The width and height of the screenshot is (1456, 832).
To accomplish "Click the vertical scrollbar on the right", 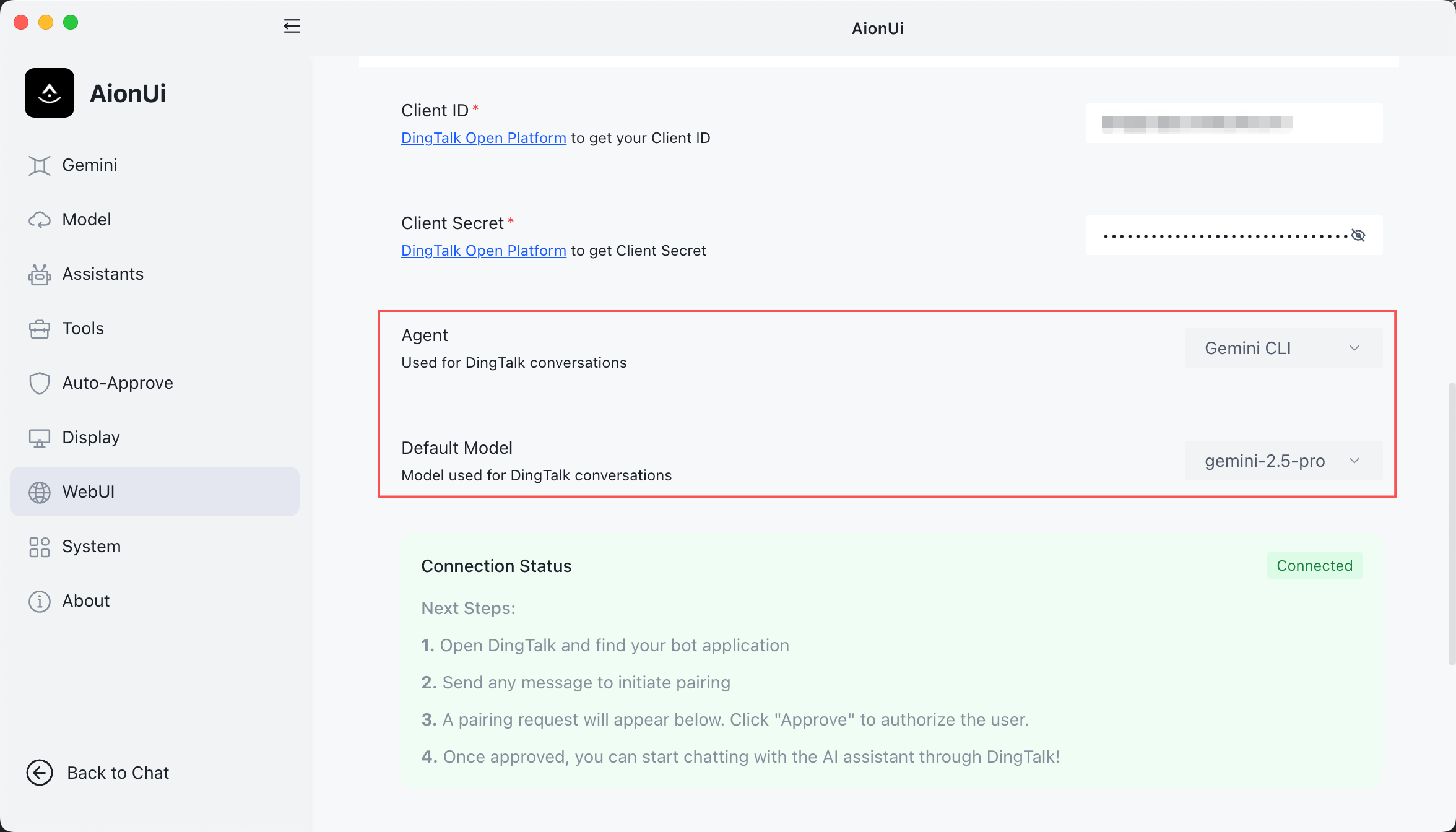I will (1451, 524).
